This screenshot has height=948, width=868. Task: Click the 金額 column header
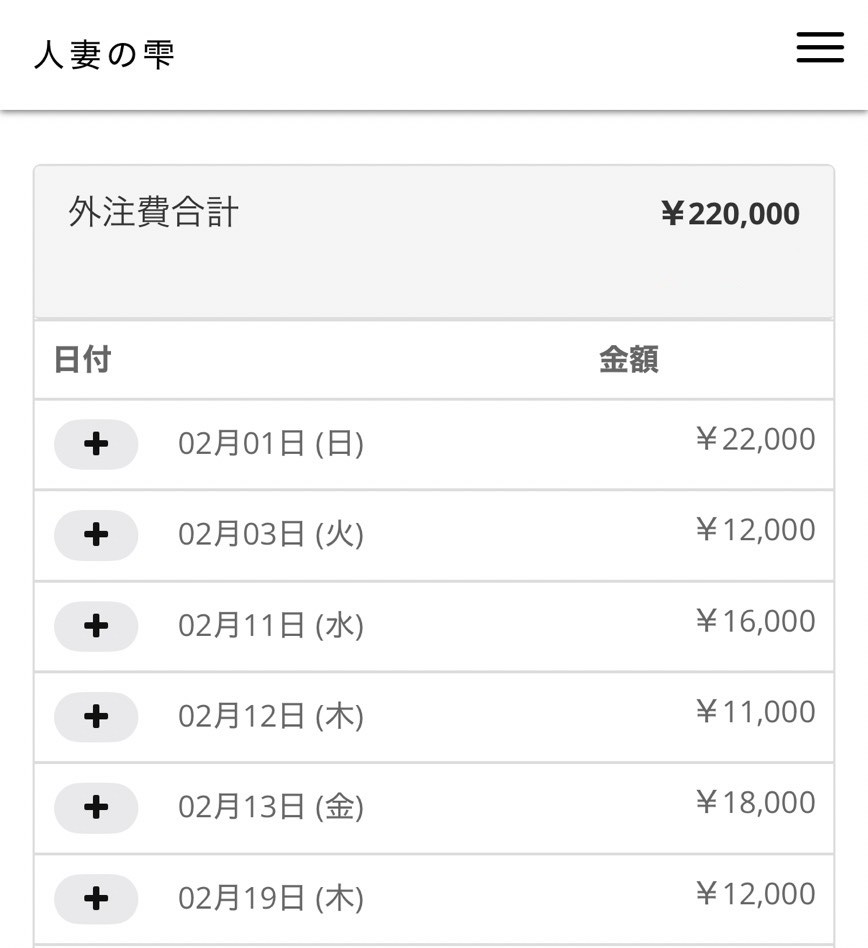tap(628, 360)
